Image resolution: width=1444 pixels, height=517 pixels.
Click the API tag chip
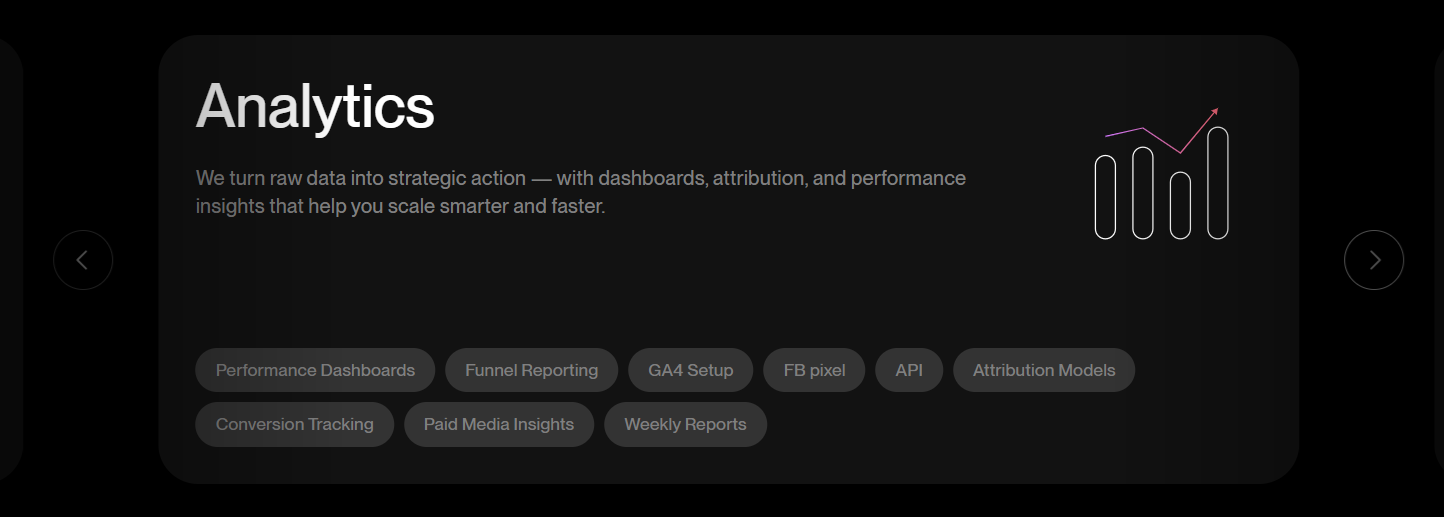point(909,370)
